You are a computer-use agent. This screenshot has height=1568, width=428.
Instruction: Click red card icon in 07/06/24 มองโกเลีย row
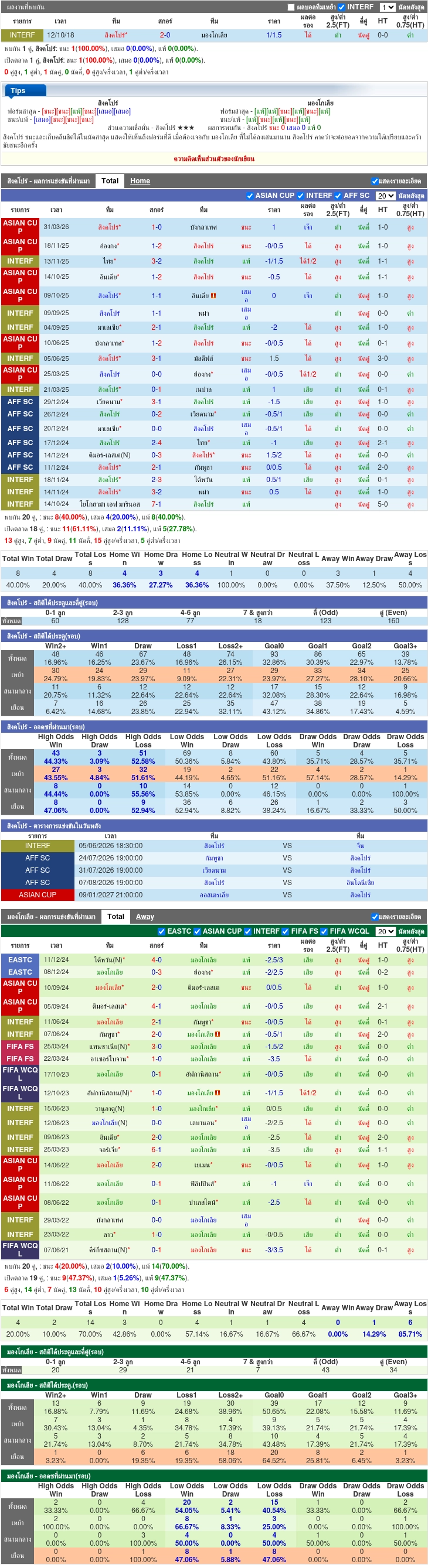click(x=218, y=1034)
